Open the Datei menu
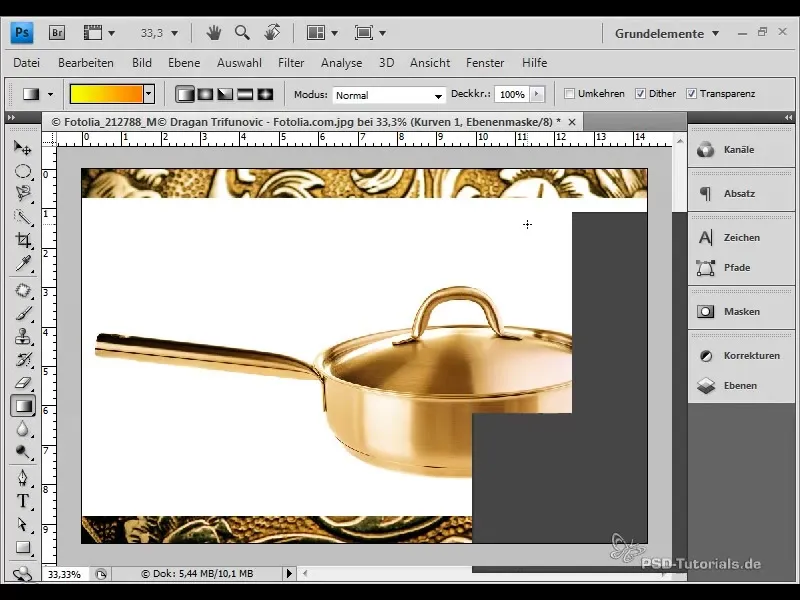 click(27, 63)
